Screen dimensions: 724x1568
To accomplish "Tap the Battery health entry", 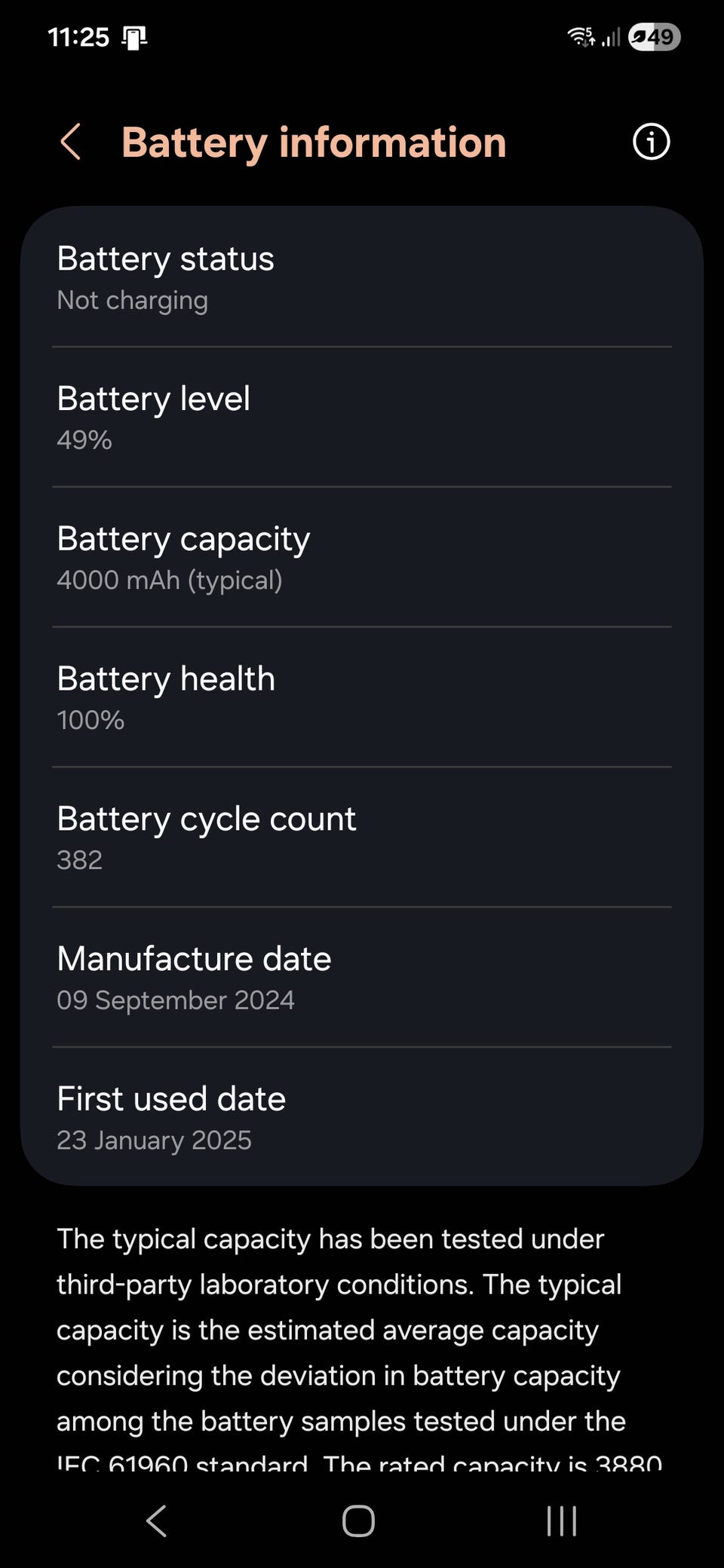I will (362, 697).
